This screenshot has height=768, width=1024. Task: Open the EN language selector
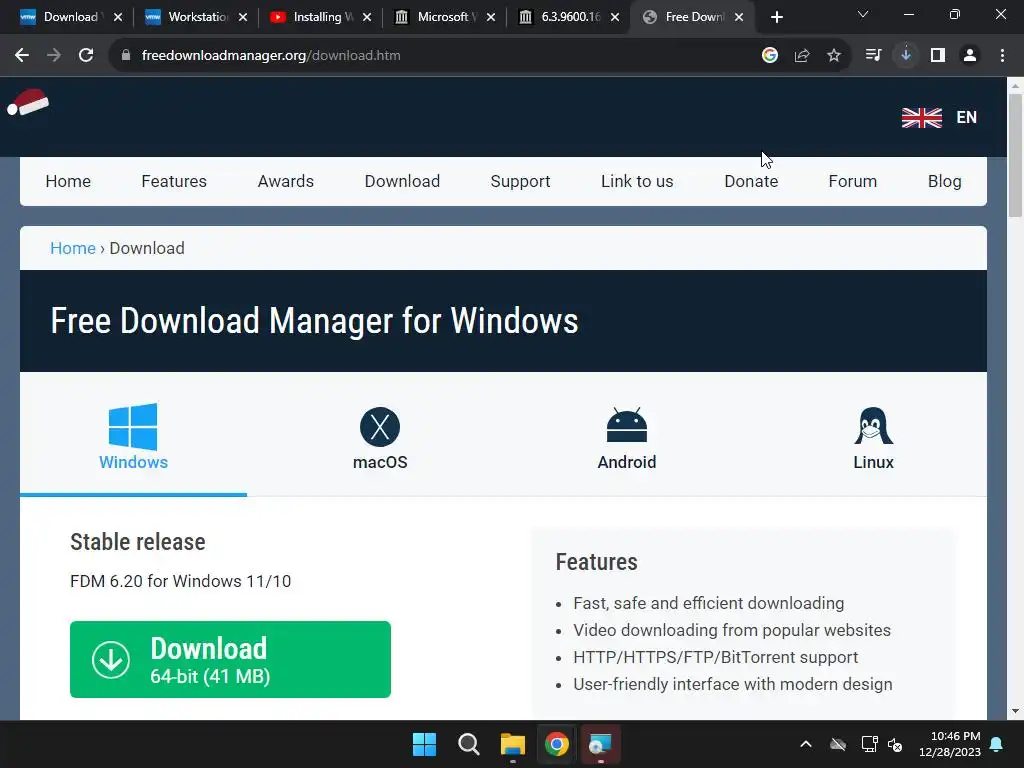click(x=967, y=118)
